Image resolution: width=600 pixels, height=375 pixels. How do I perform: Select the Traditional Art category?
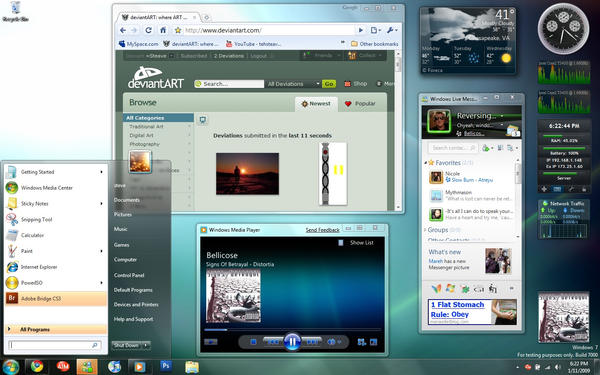point(147,127)
